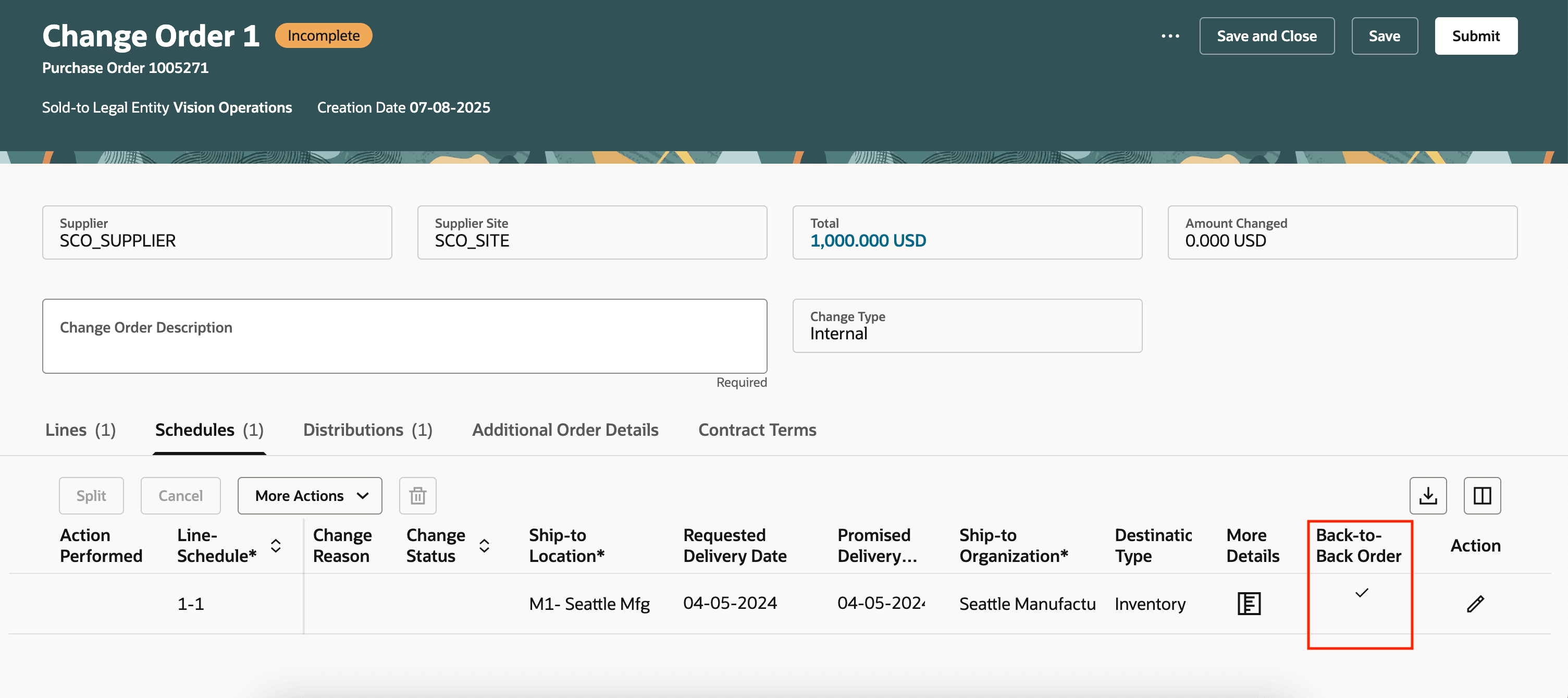
Task: Click the Submit button
Action: [x=1475, y=36]
